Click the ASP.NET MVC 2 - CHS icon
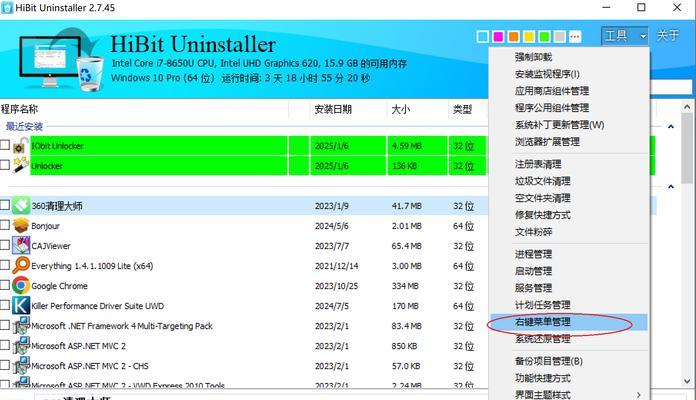696x400 pixels. pyautogui.click(x=21, y=365)
